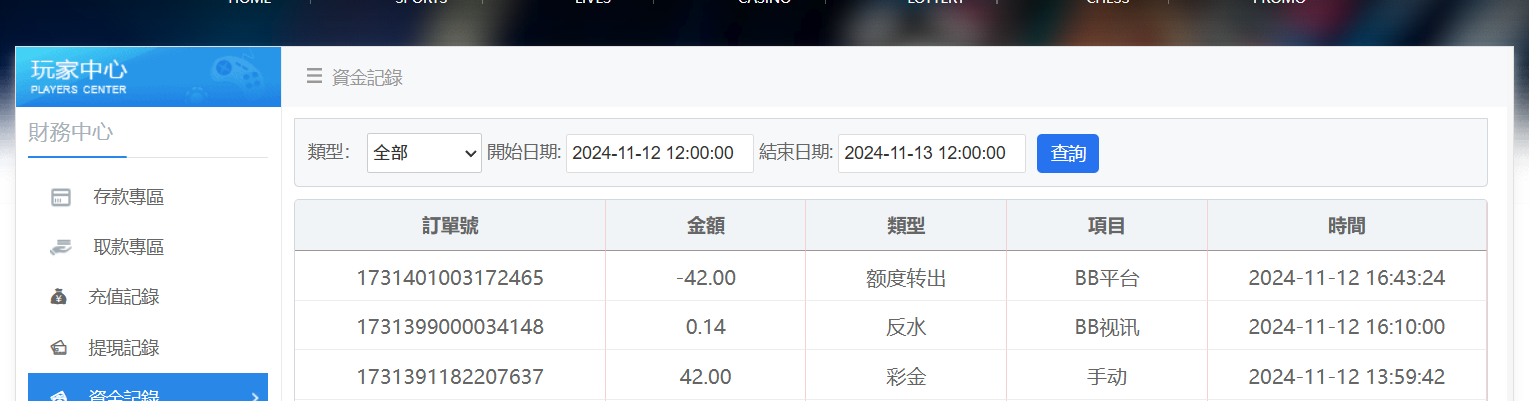Click the -42.00 amount cell
The width and height of the screenshot is (1529, 401).
pyautogui.click(x=706, y=278)
